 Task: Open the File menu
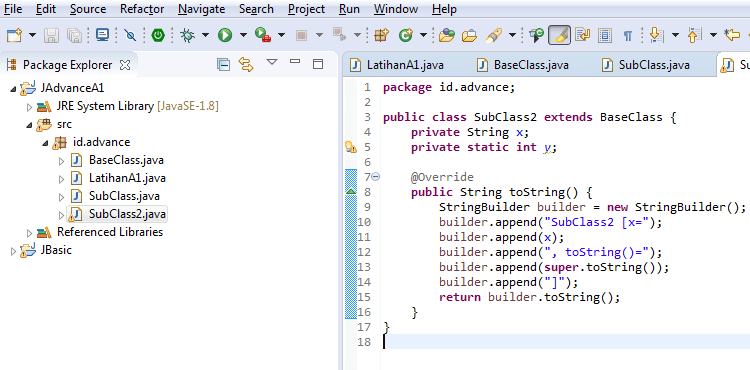[12, 9]
